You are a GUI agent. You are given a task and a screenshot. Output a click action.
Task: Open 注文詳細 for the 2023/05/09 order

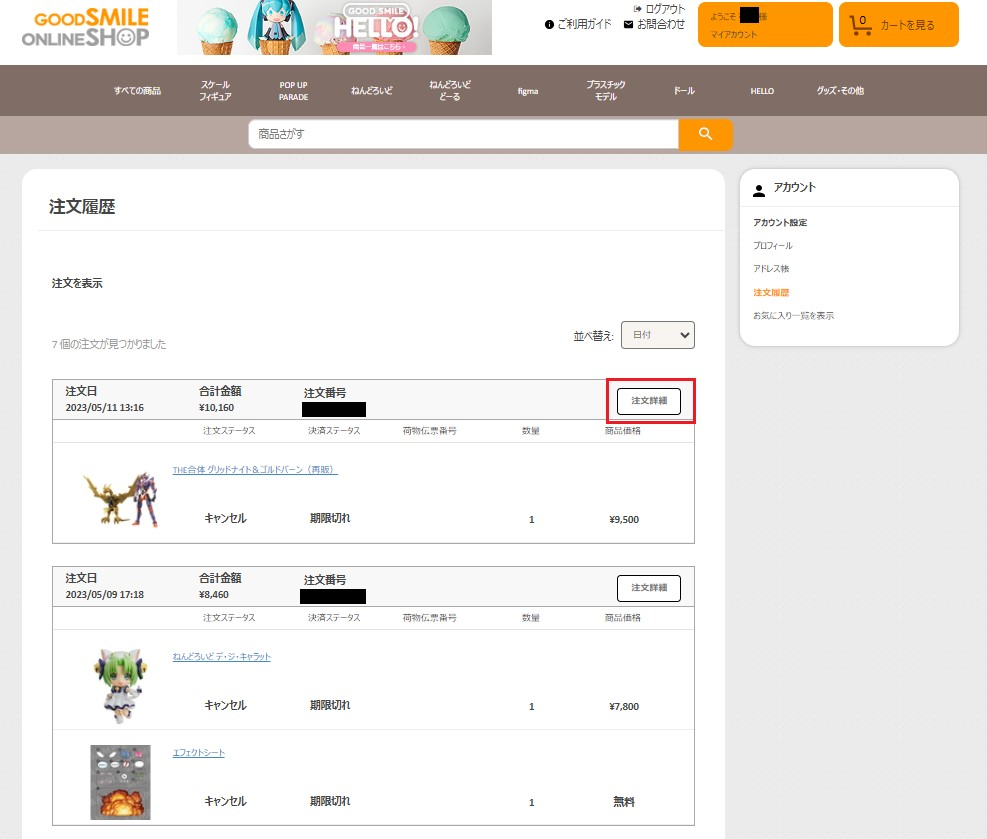point(648,588)
